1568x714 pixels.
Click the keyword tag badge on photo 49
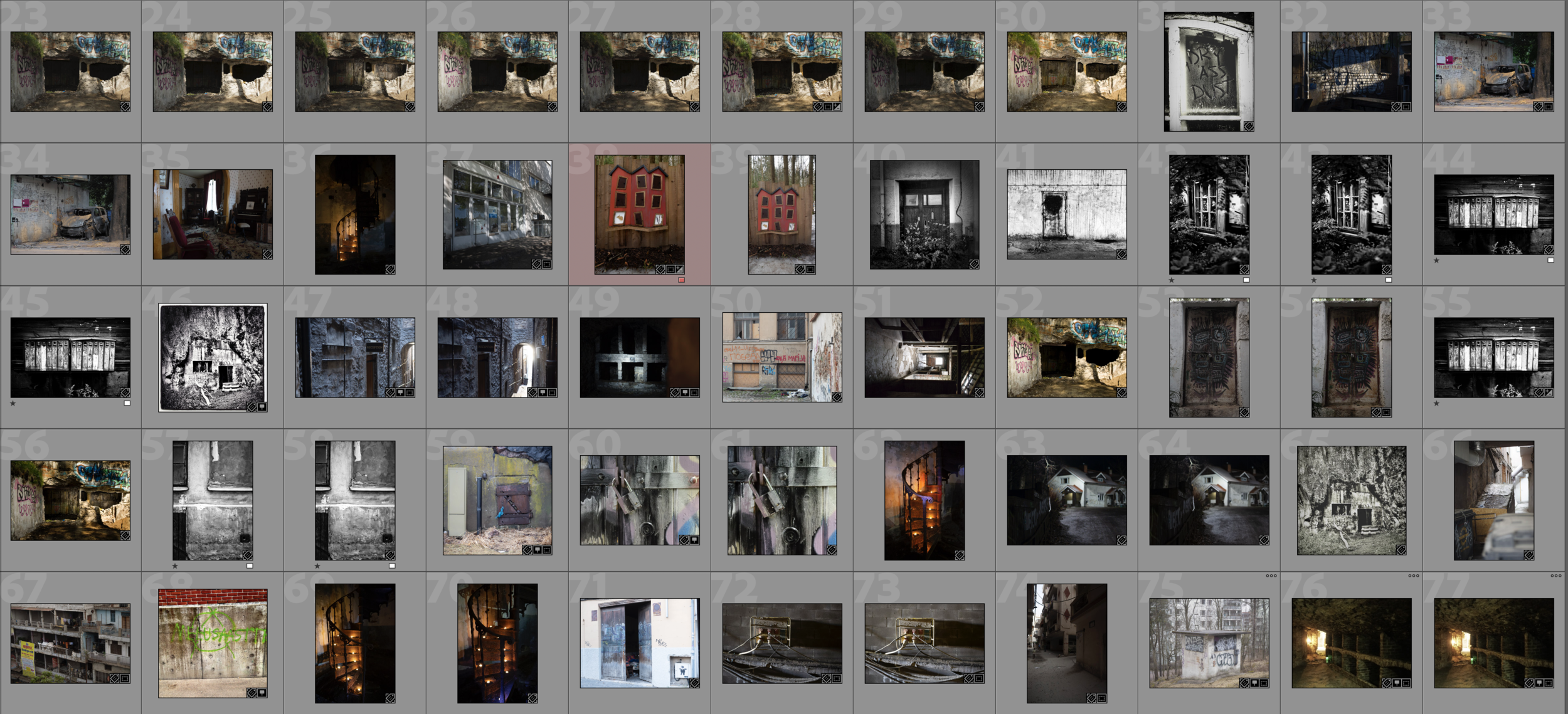[x=675, y=392]
